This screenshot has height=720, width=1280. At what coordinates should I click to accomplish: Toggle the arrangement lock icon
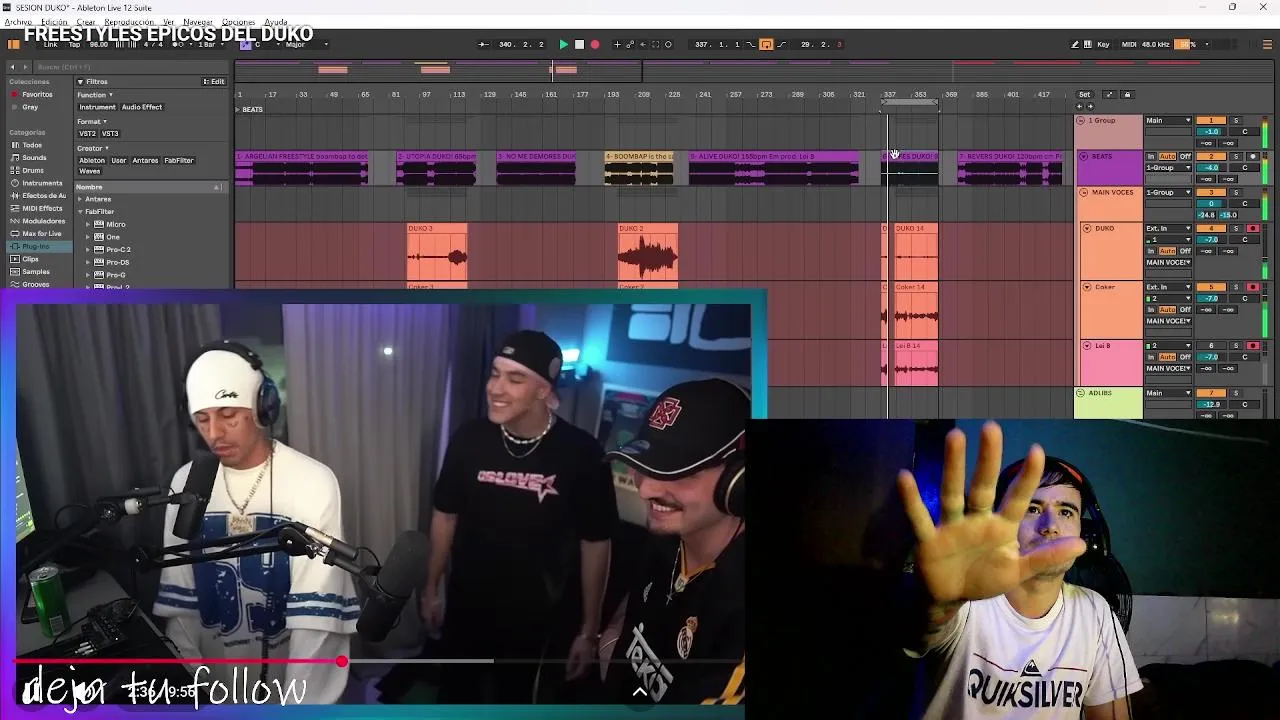[x=1127, y=95]
